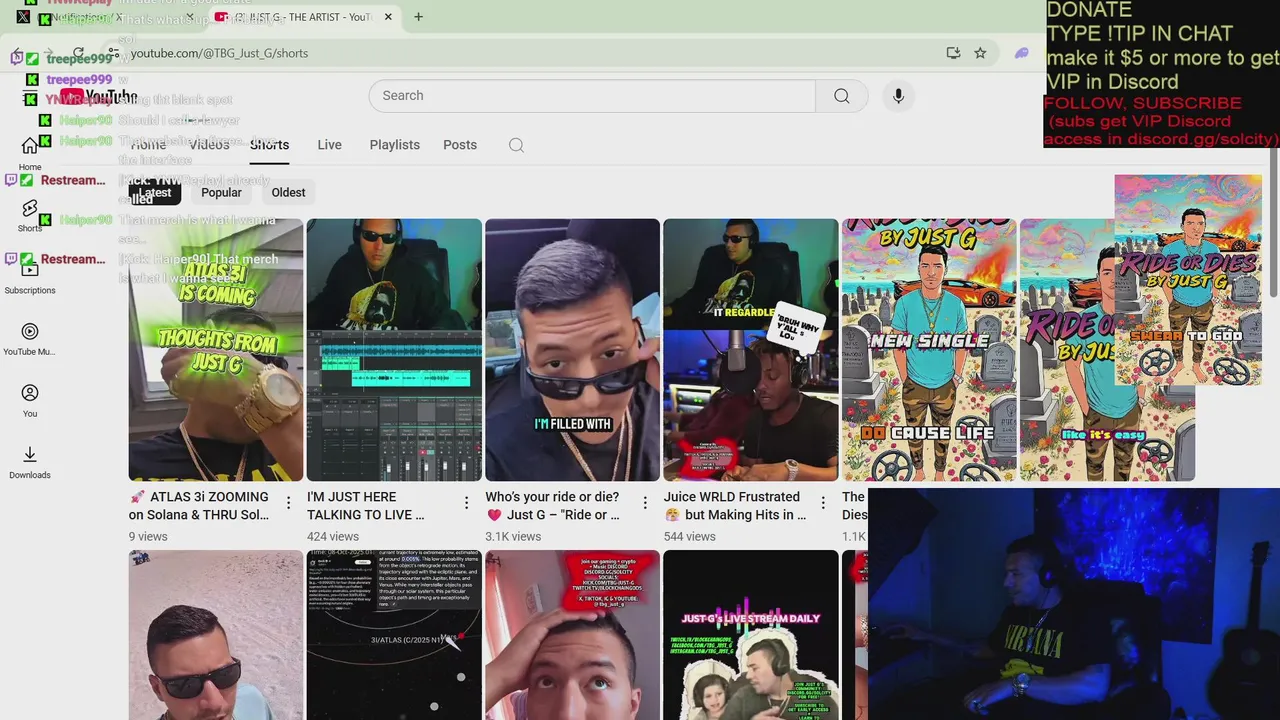Viewport: 1280px width, 720px height.
Task: Open the I'M FILLED WITH short thumbnail
Action: [x=572, y=350]
